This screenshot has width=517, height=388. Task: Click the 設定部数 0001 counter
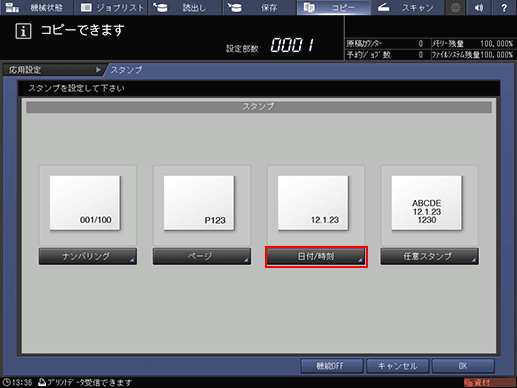coord(270,46)
